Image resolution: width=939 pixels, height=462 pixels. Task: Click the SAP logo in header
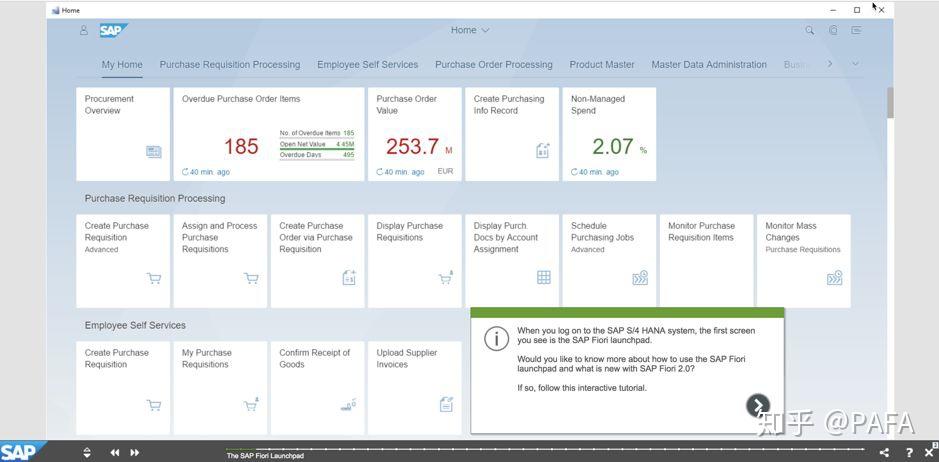pos(113,31)
